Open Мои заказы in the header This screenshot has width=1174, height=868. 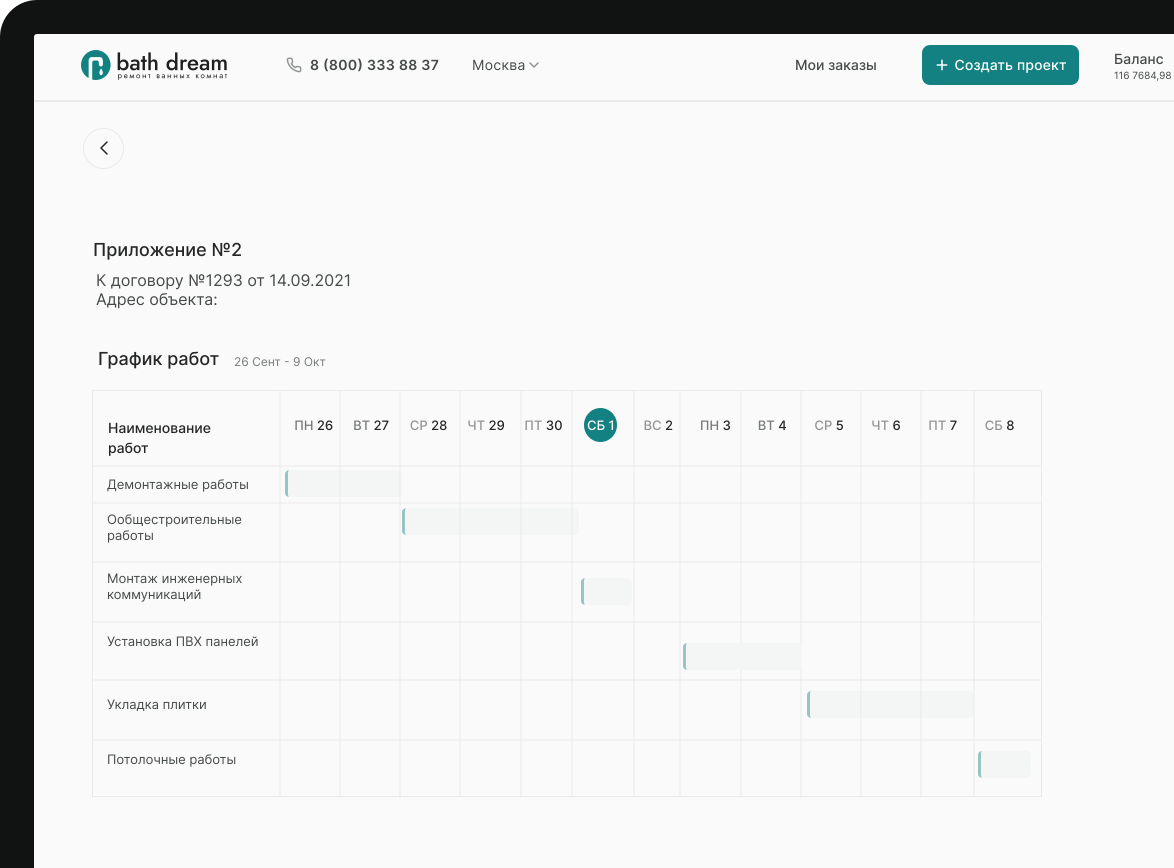[835, 65]
